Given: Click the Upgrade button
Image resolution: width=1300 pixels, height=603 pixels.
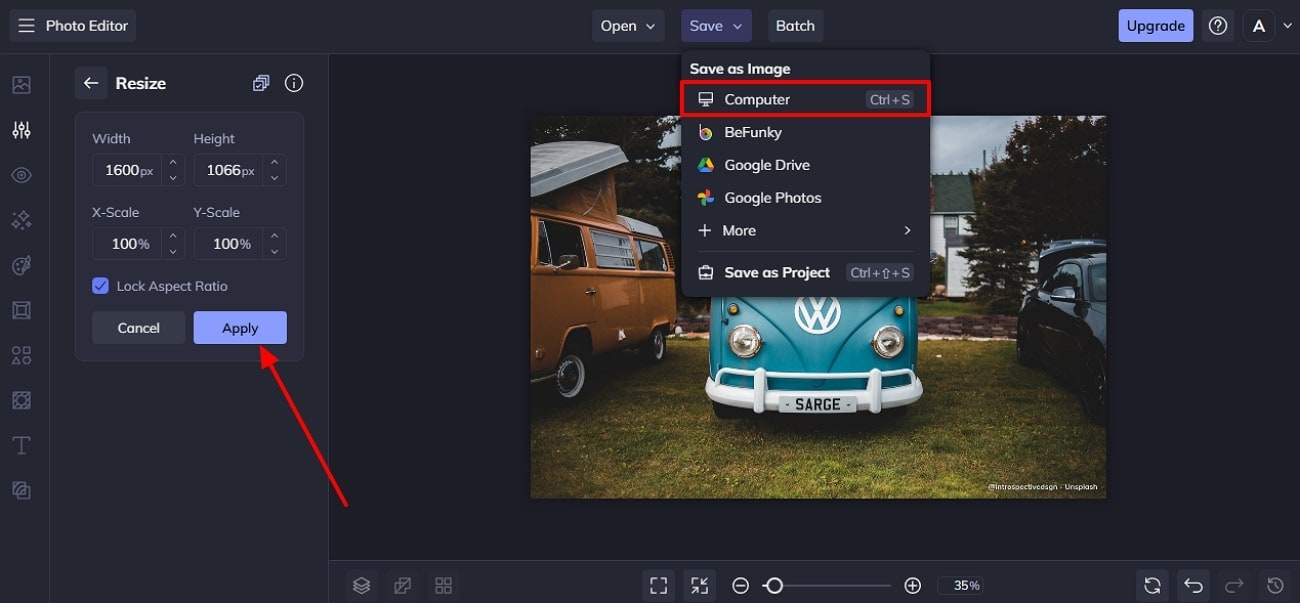Looking at the screenshot, I should point(1155,26).
